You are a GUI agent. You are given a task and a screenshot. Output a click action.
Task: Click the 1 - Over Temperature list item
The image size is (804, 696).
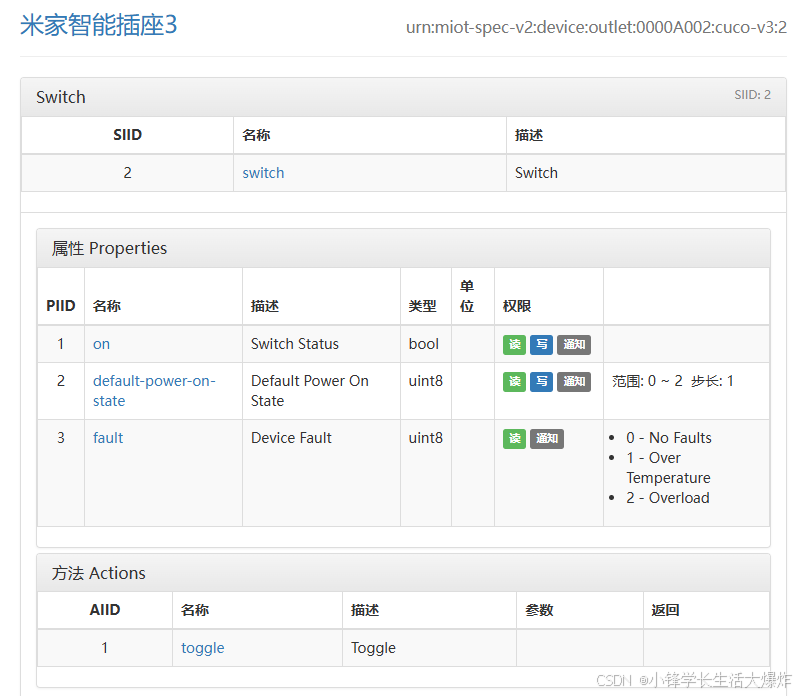tap(668, 468)
